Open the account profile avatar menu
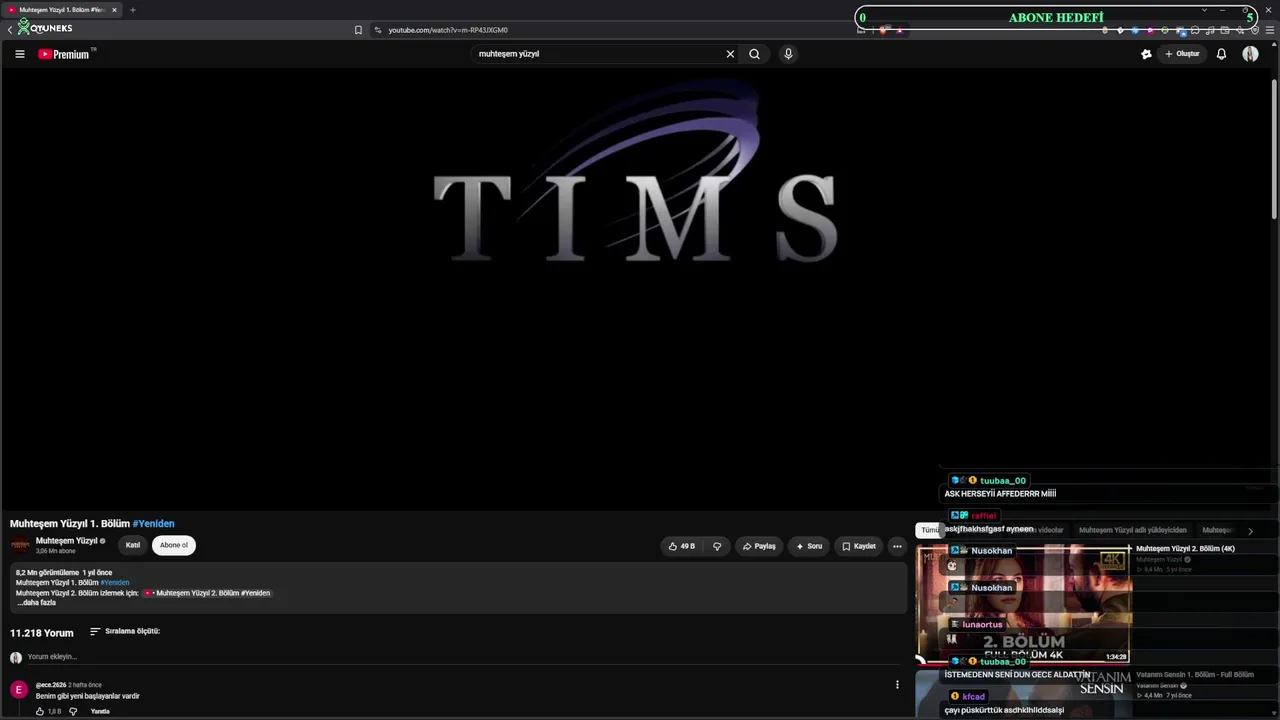Image resolution: width=1280 pixels, height=720 pixels. click(1250, 54)
